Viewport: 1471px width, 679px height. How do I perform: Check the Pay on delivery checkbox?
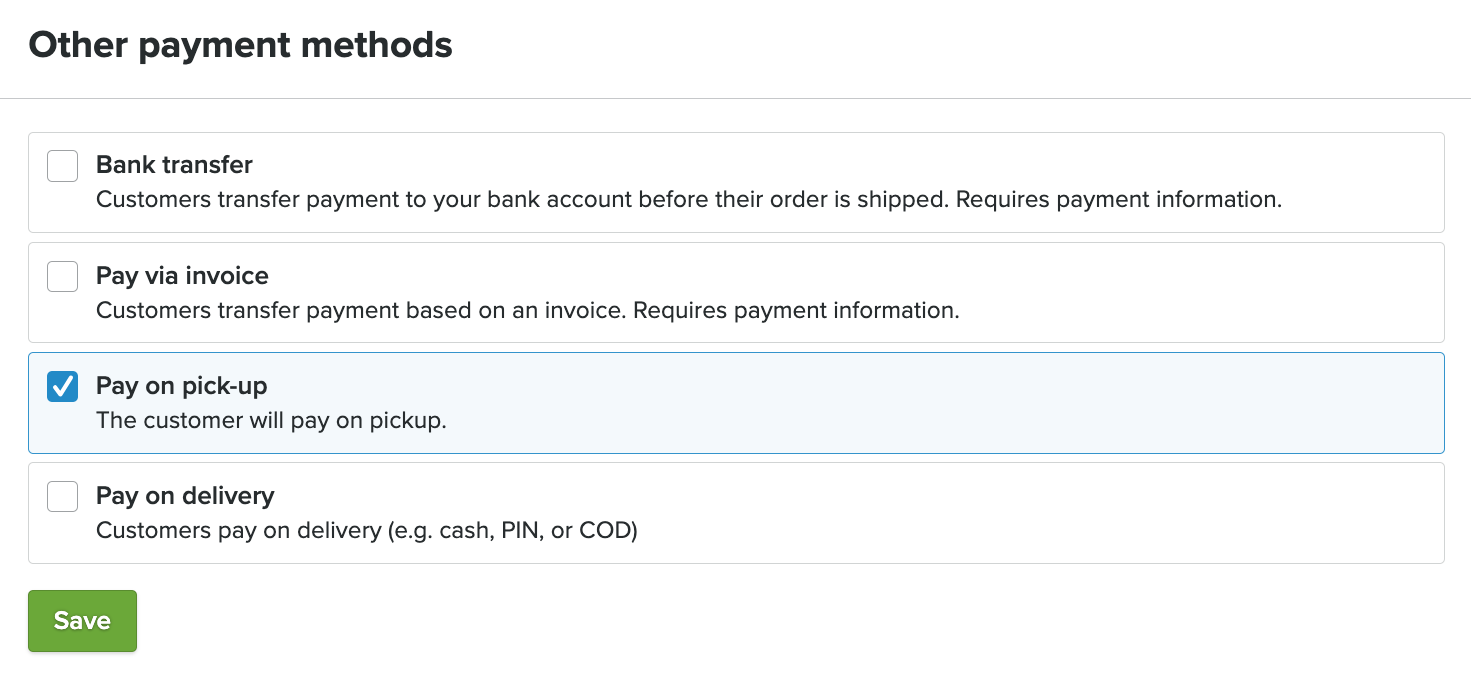pos(62,496)
